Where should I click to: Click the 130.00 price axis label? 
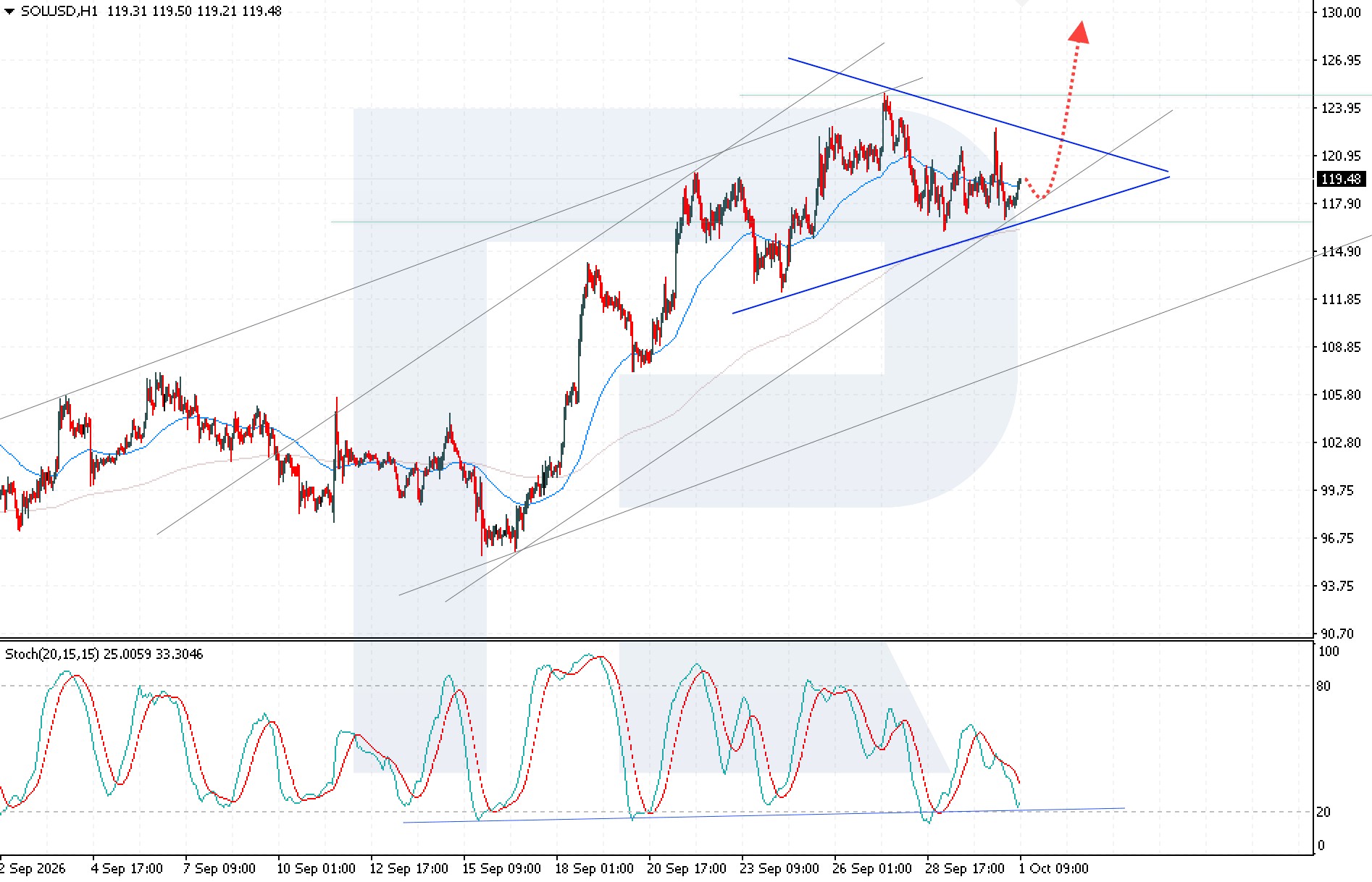tap(1341, 12)
